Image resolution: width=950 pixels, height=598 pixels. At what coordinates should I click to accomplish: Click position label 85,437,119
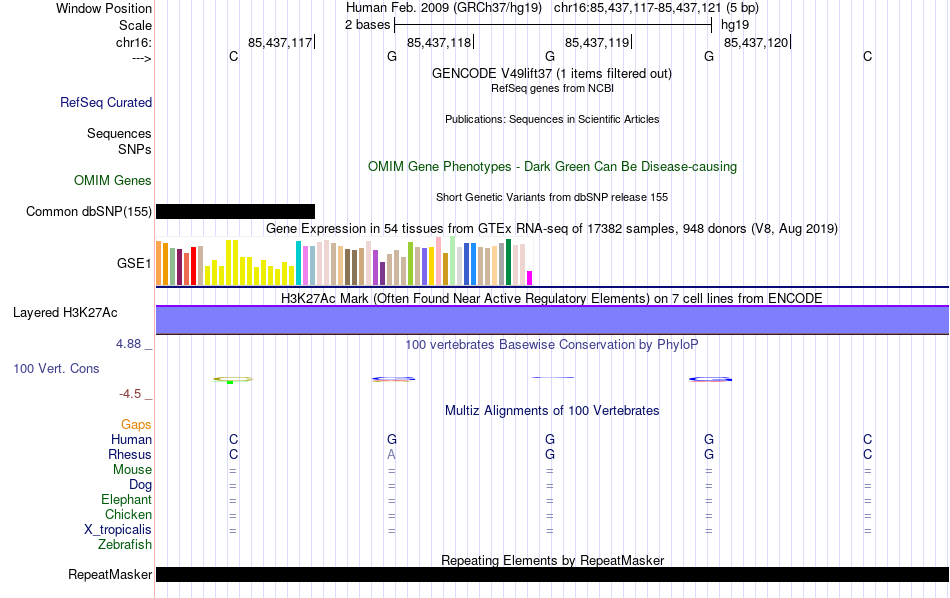coord(597,42)
